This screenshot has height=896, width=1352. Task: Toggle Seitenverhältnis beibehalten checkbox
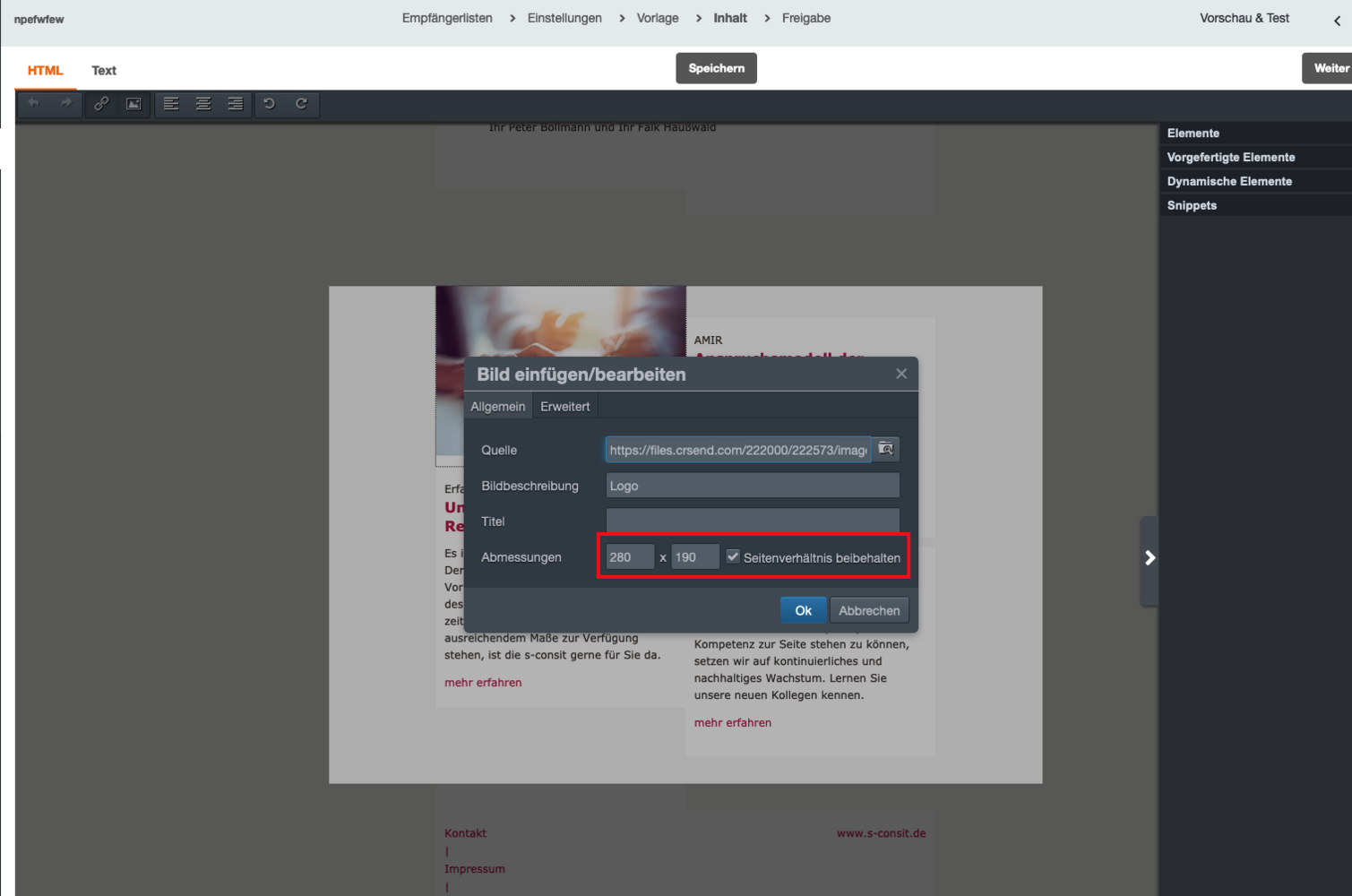[x=733, y=556]
